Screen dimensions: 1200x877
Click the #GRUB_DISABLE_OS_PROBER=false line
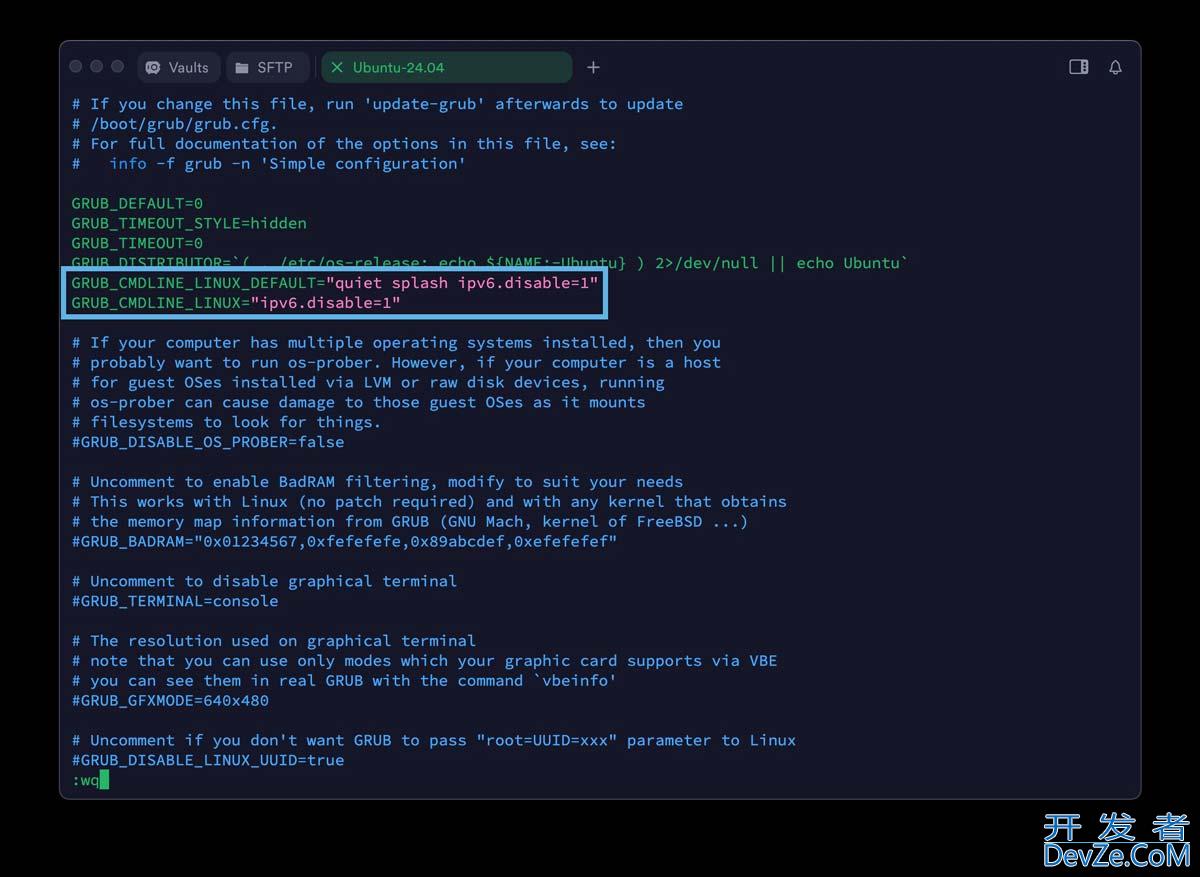tap(208, 442)
